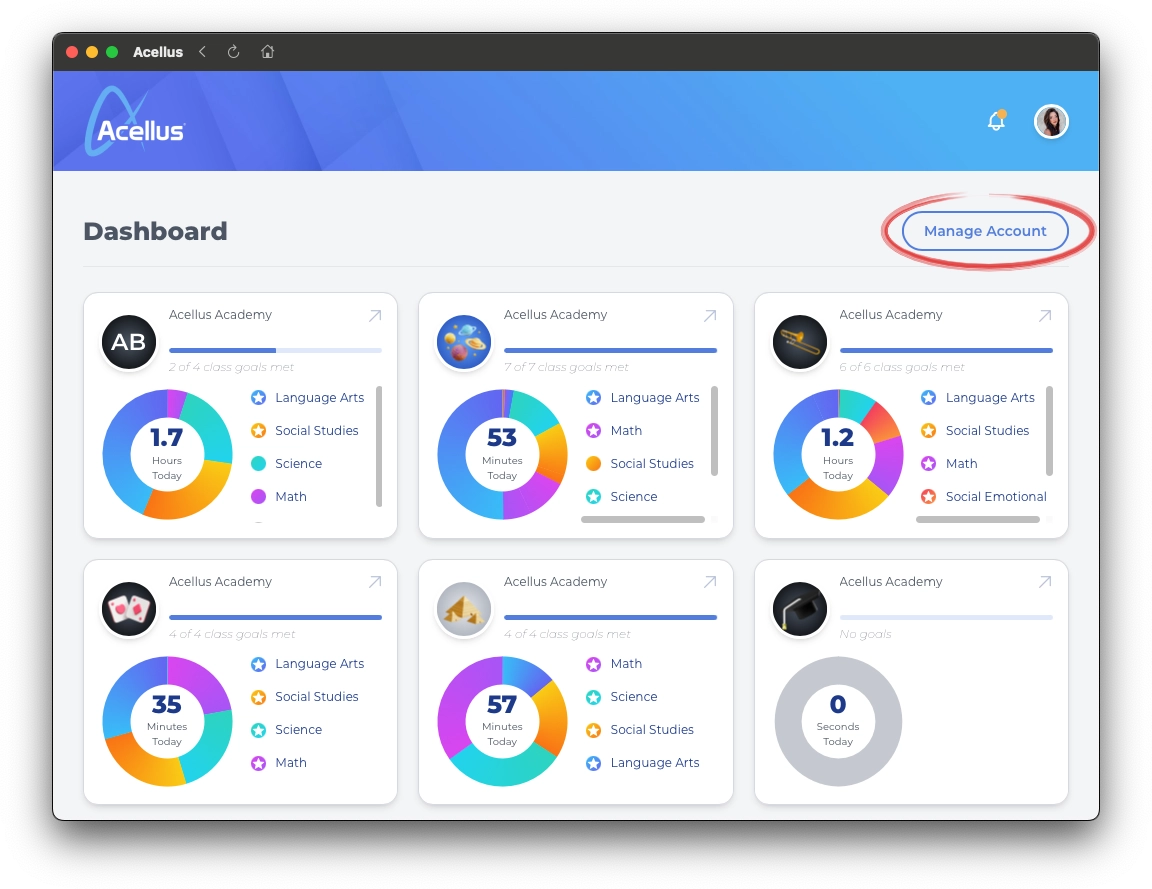Select the planets avatar
This screenshot has height=889, width=1152.
pos(464,342)
